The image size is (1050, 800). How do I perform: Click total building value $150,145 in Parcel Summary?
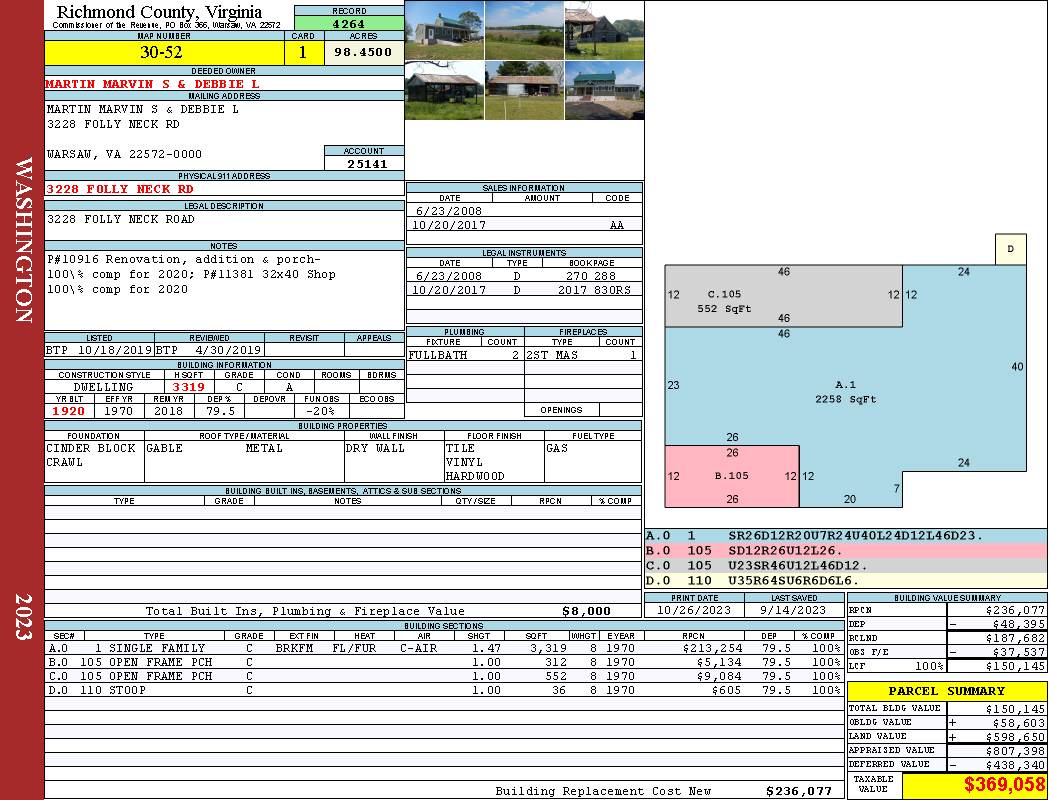[1015, 709]
